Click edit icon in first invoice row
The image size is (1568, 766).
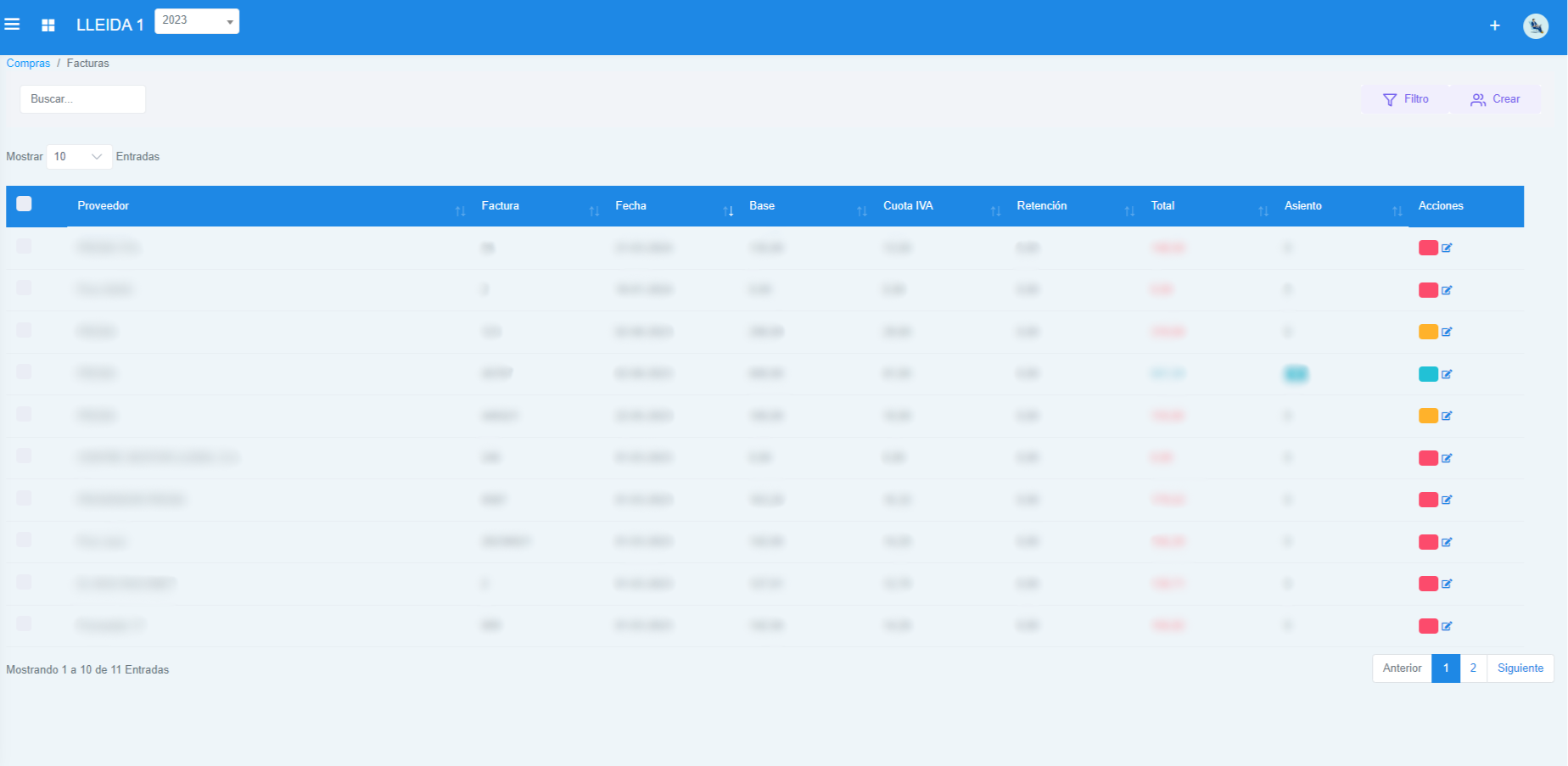tap(1447, 248)
